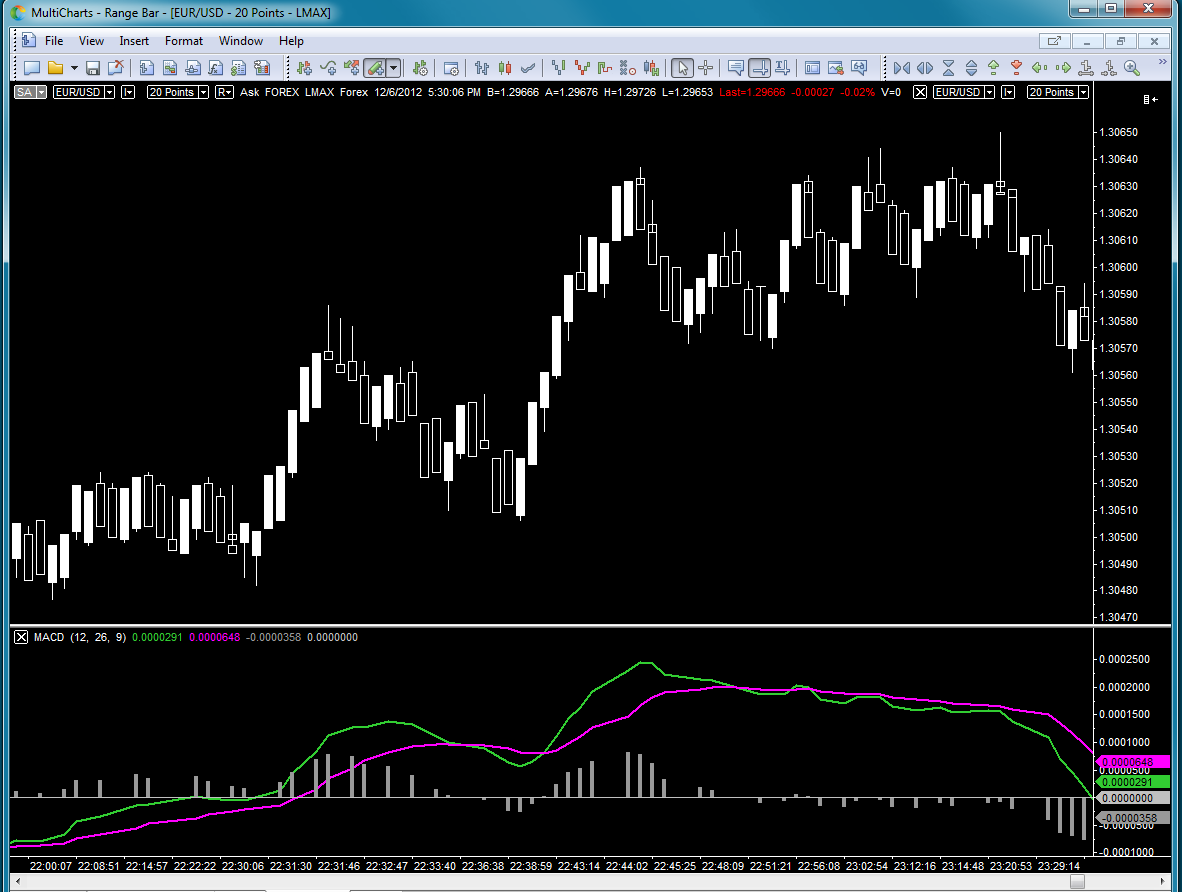The width and height of the screenshot is (1182, 892).
Task: Open the Format menu
Action: click(184, 41)
